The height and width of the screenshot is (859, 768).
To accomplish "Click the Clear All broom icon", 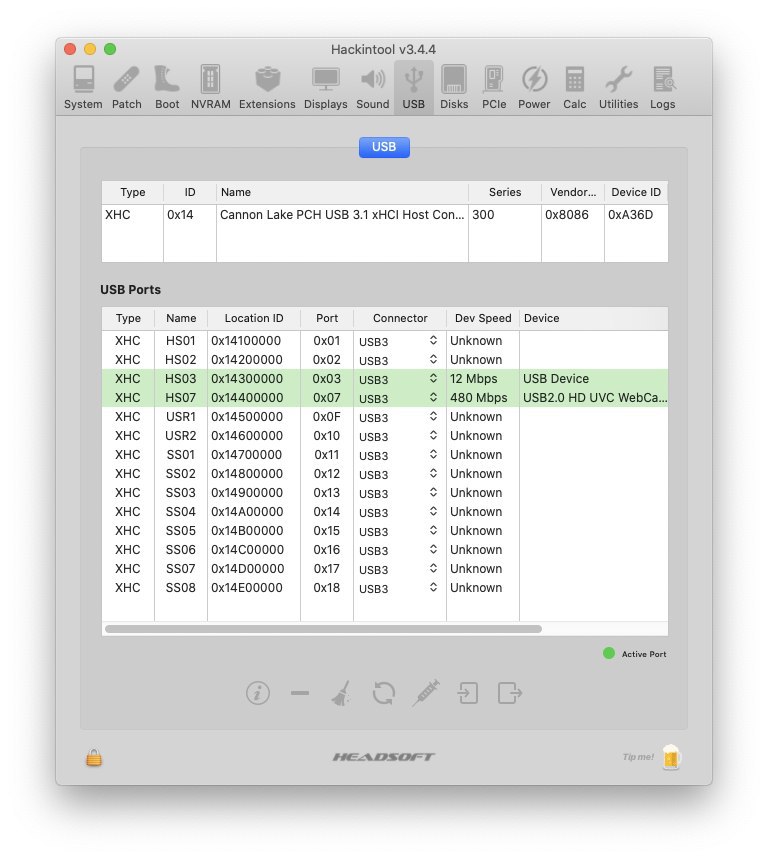I will point(341,693).
